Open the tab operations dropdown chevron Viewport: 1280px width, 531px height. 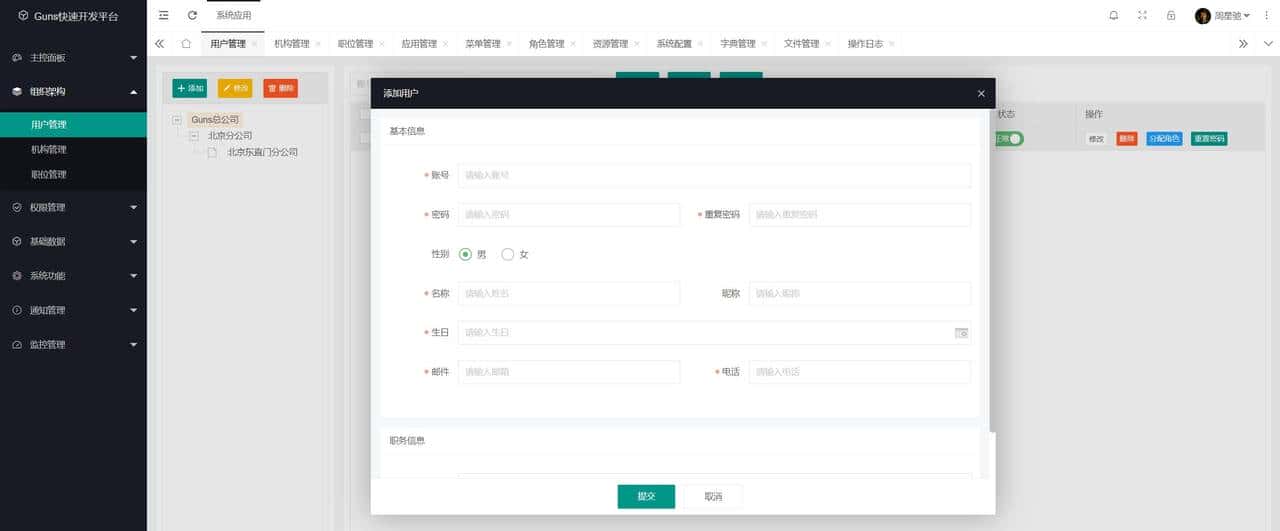point(1268,44)
